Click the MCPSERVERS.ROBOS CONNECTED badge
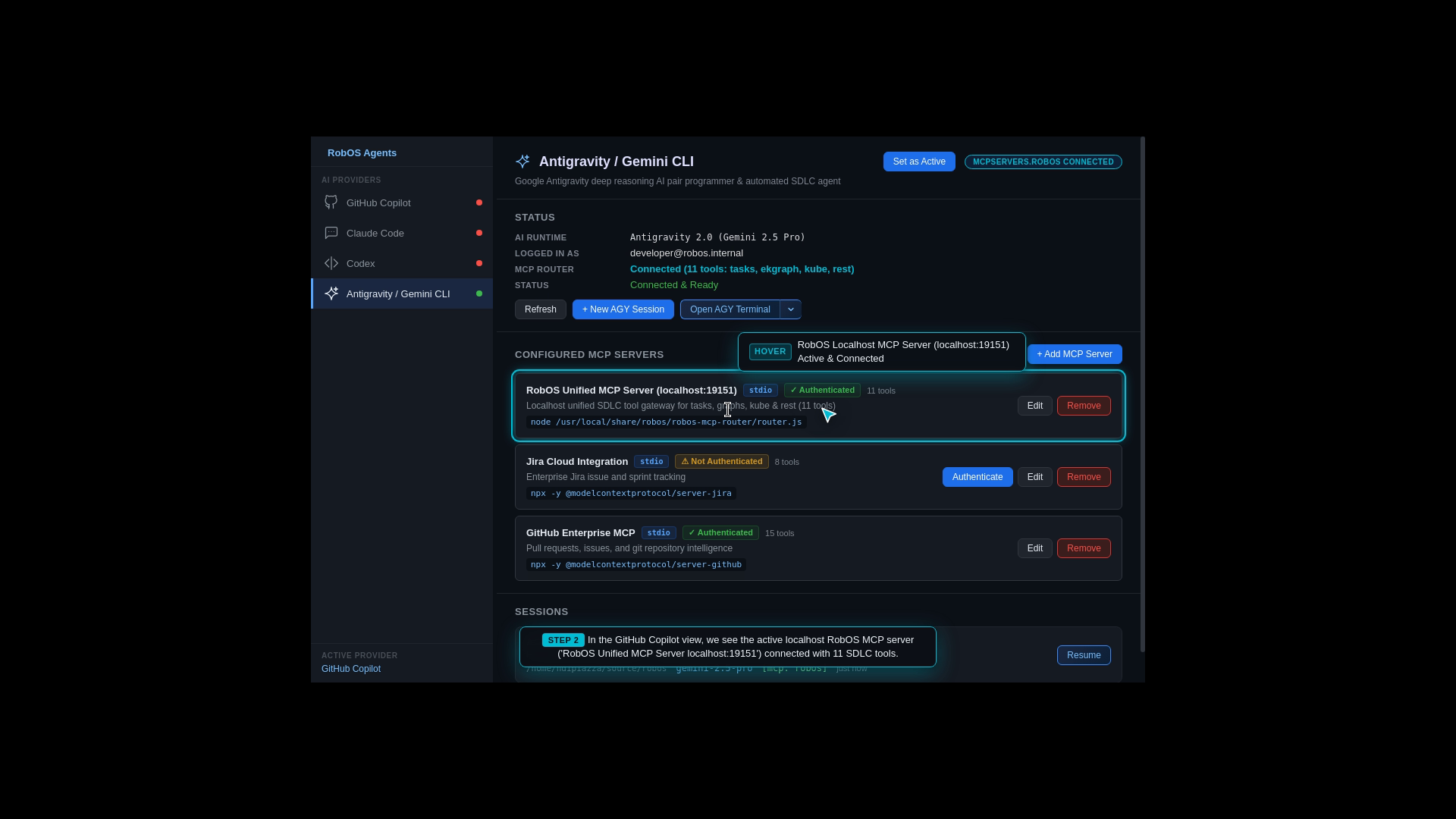Image resolution: width=1456 pixels, height=819 pixels. [x=1043, y=162]
